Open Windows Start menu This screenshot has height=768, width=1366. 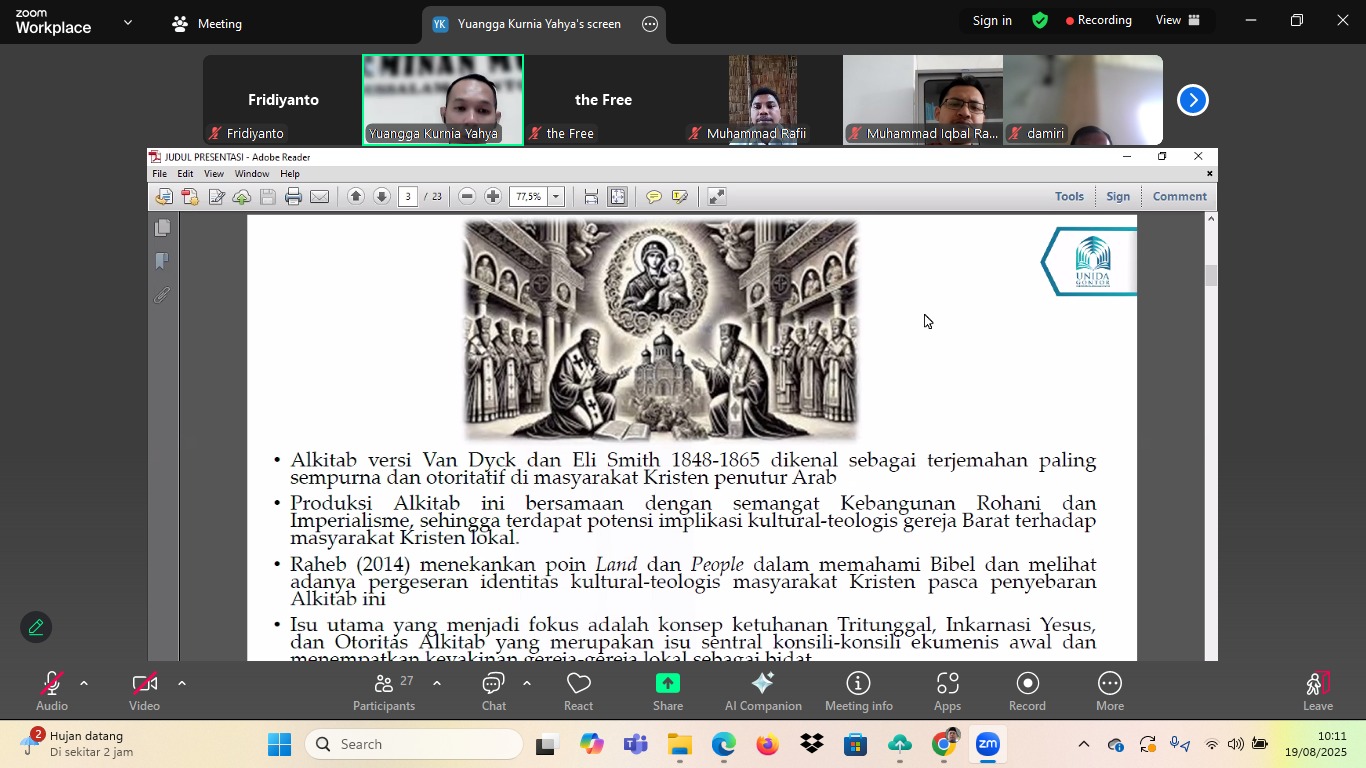pos(280,744)
